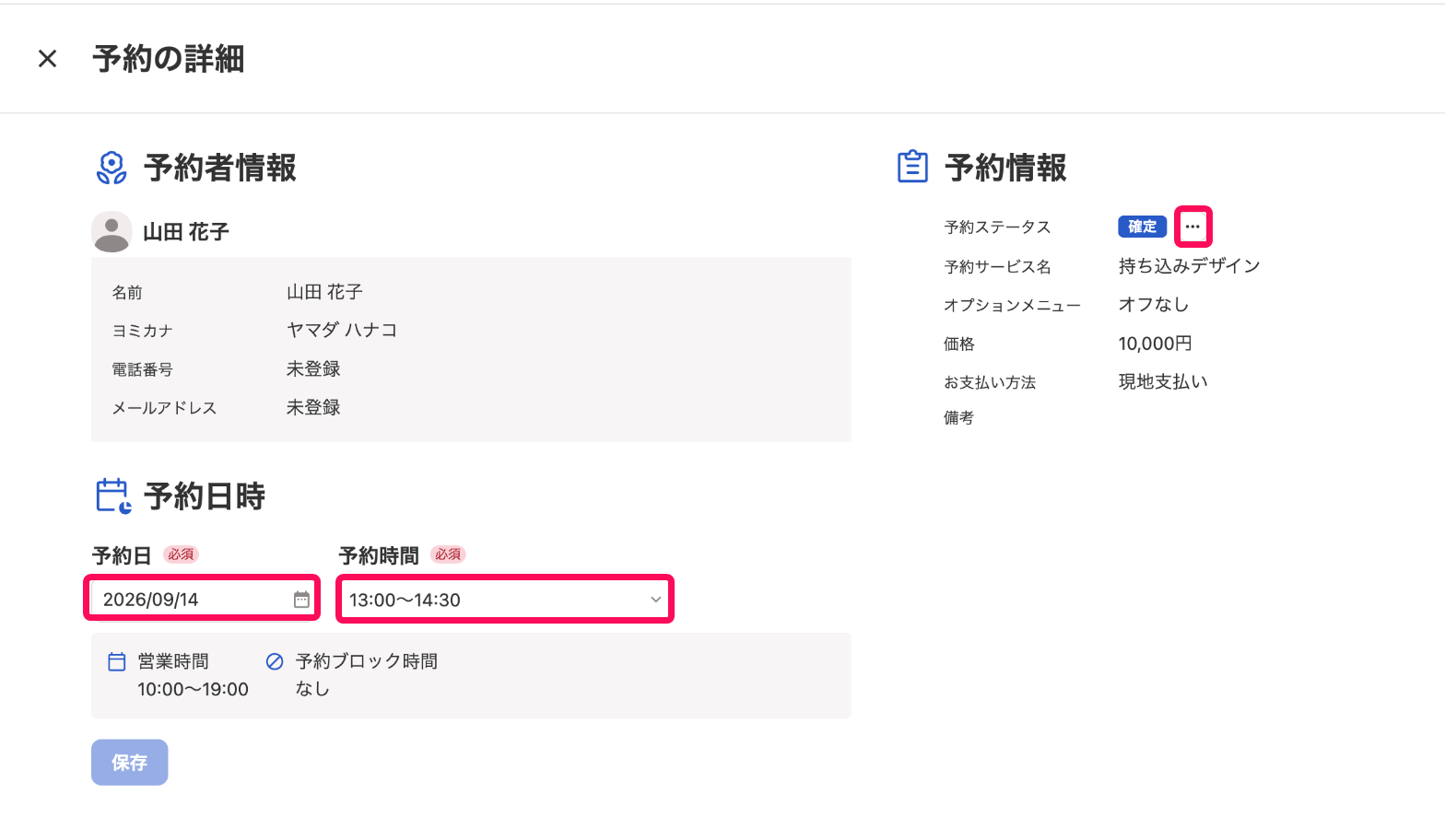Screen dimensions: 1445x840
Task: Click the 持ち込みデザイン service name
Action: coord(1189,266)
